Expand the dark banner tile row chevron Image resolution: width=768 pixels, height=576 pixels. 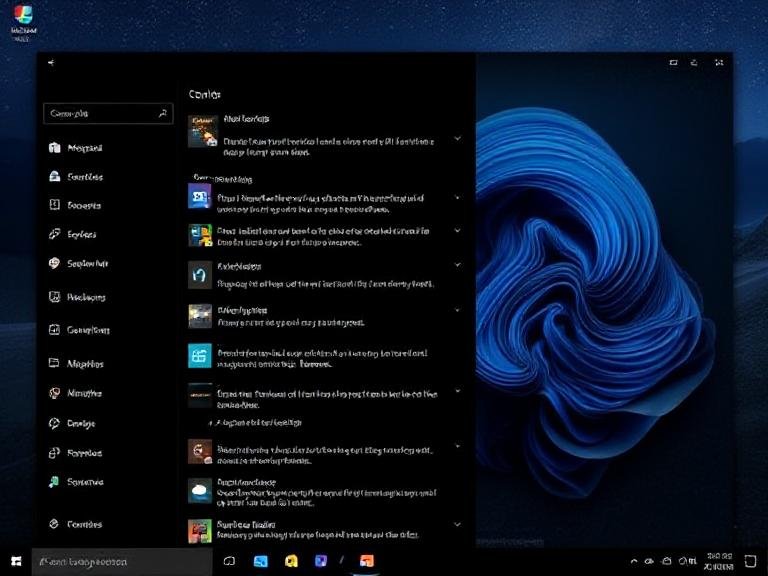click(457, 391)
